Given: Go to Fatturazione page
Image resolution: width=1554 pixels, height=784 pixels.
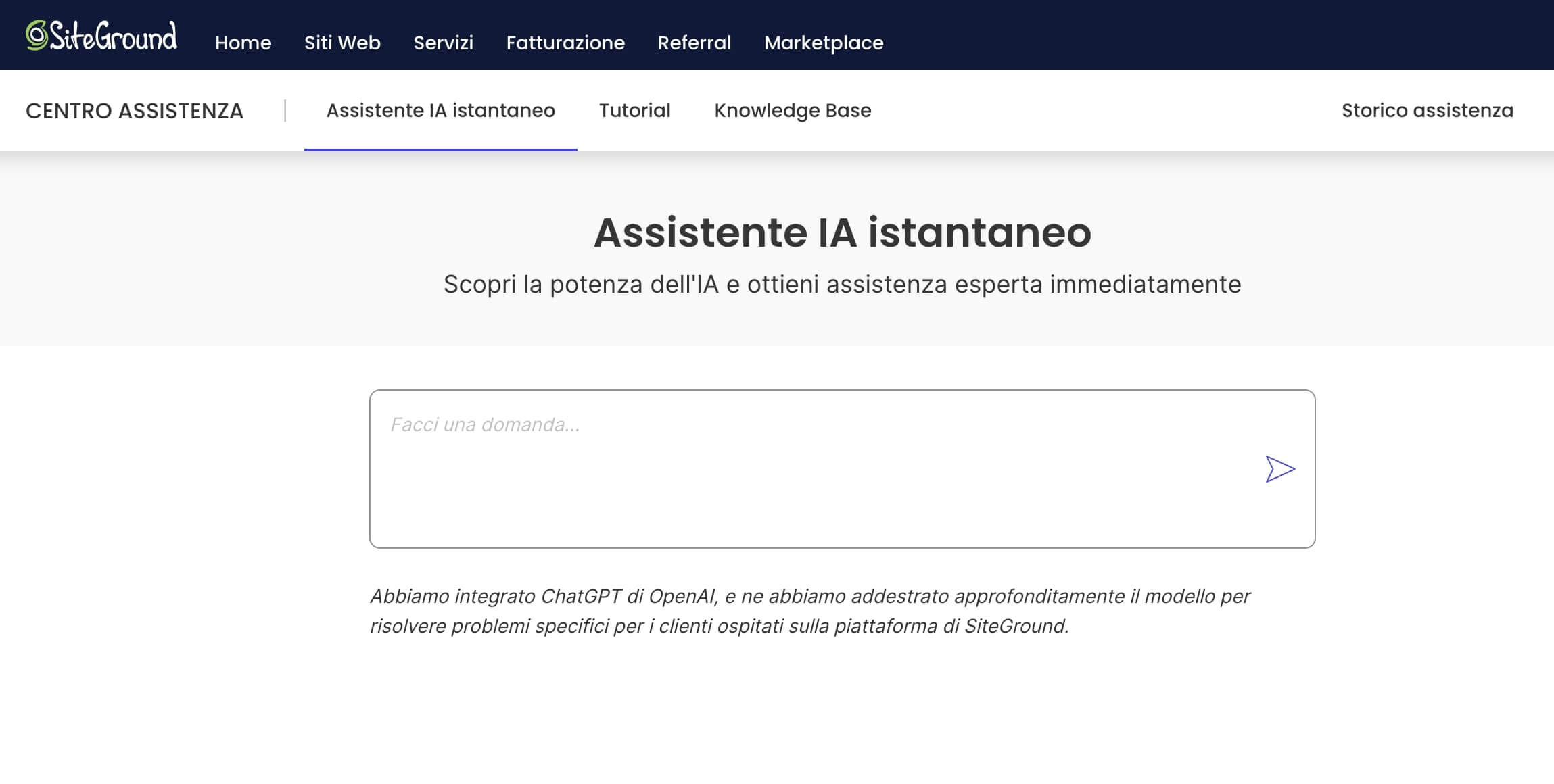Looking at the screenshot, I should pyautogui.click(x=565, y=43).
